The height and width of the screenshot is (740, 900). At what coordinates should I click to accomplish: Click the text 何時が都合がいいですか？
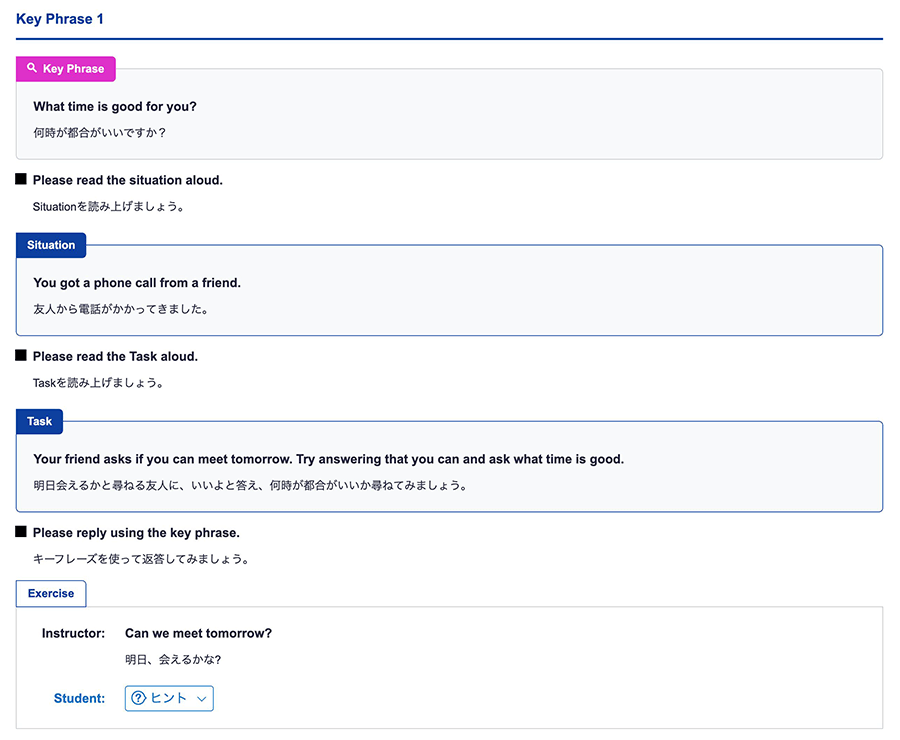[99, 133]
